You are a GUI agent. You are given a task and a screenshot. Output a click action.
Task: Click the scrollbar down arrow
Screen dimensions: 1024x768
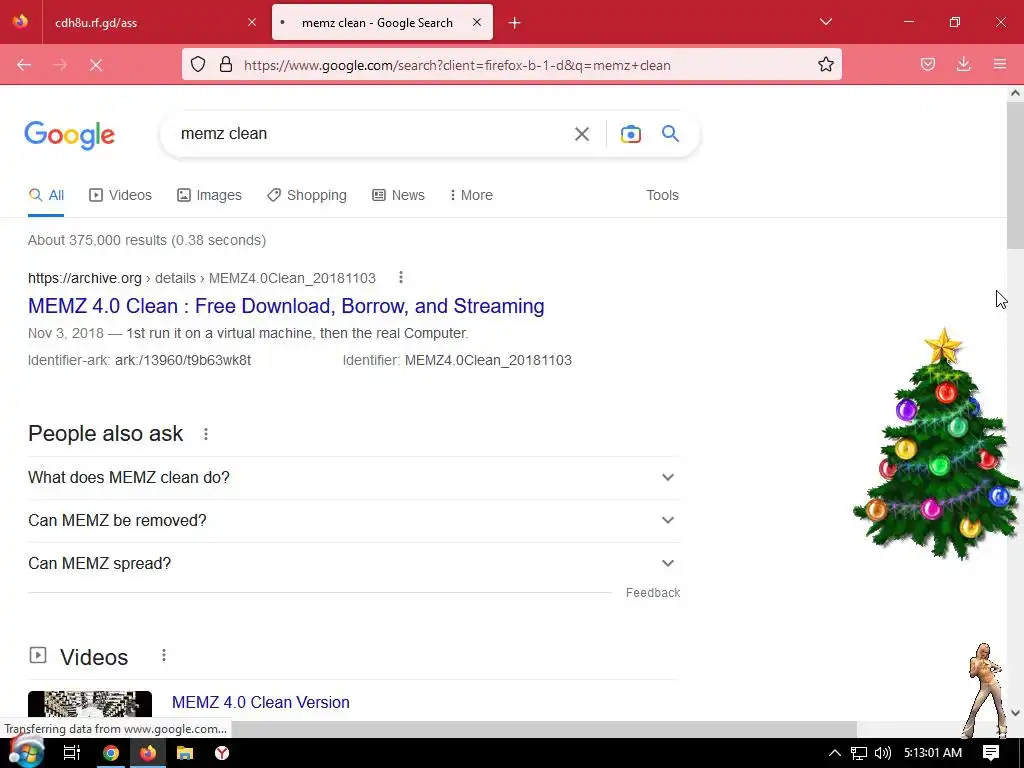(1015, 713)
